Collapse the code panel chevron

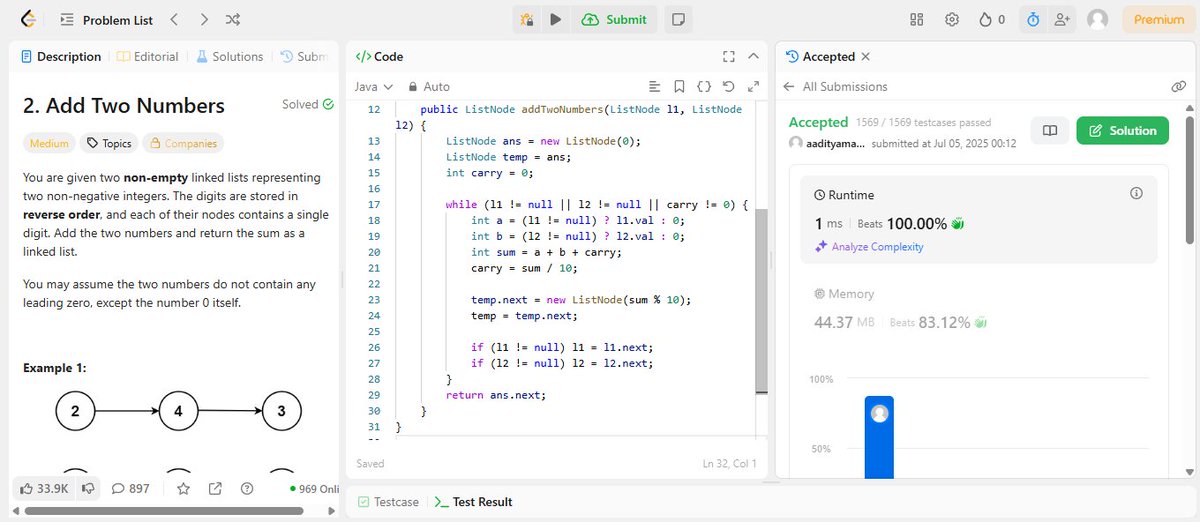pyautogui.click(x=754, y=57)
